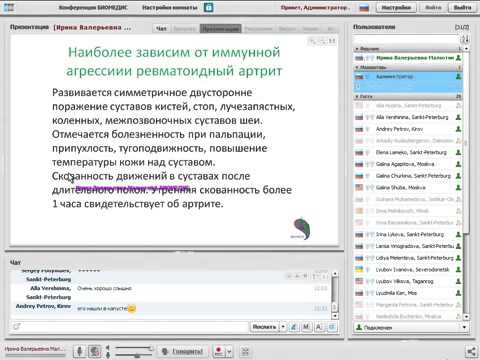Open the dropdown arrow next to the record button
The width and height of the screenshot is (480, 360).
click(x=229, y=351)
